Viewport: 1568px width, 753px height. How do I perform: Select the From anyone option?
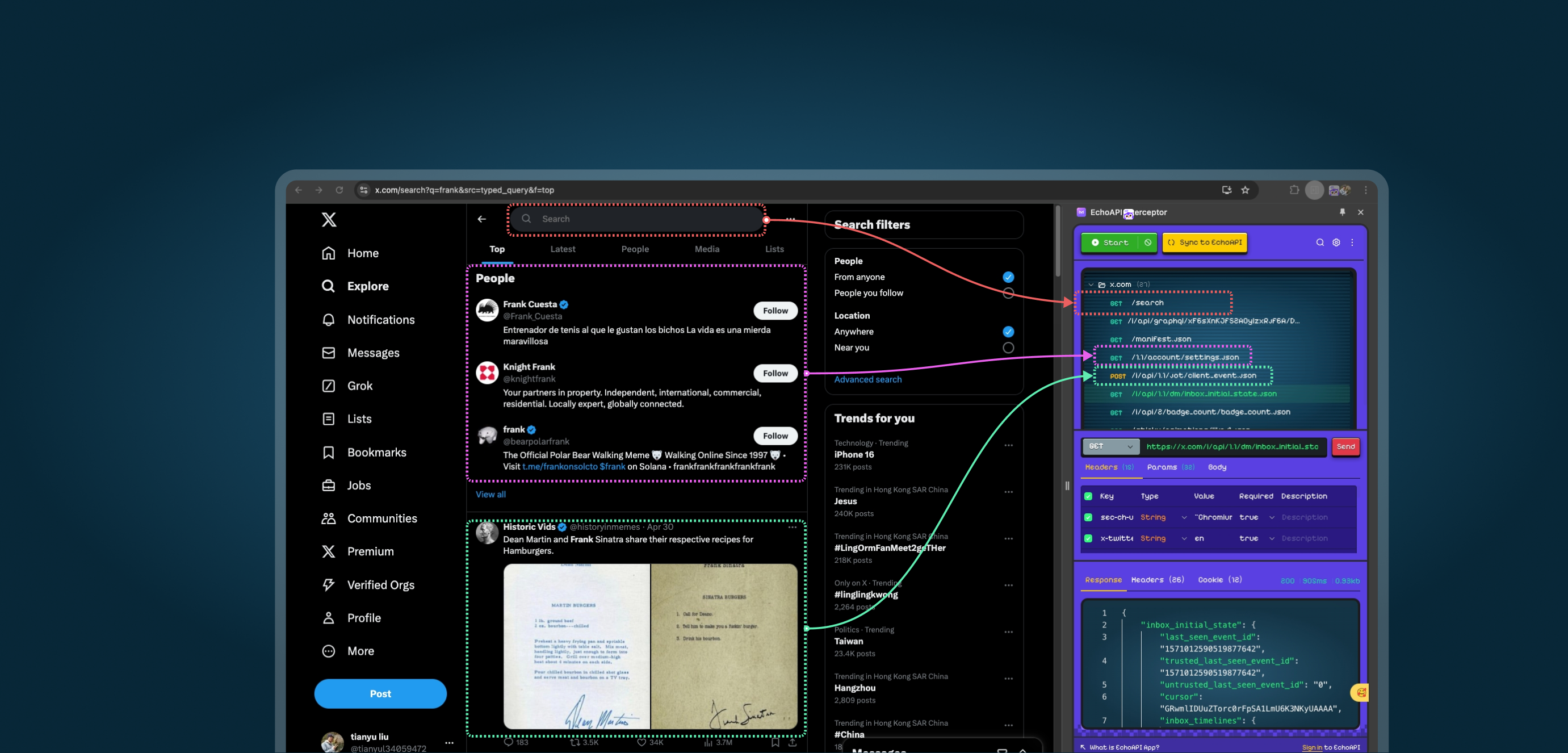tap(1008, 277)
